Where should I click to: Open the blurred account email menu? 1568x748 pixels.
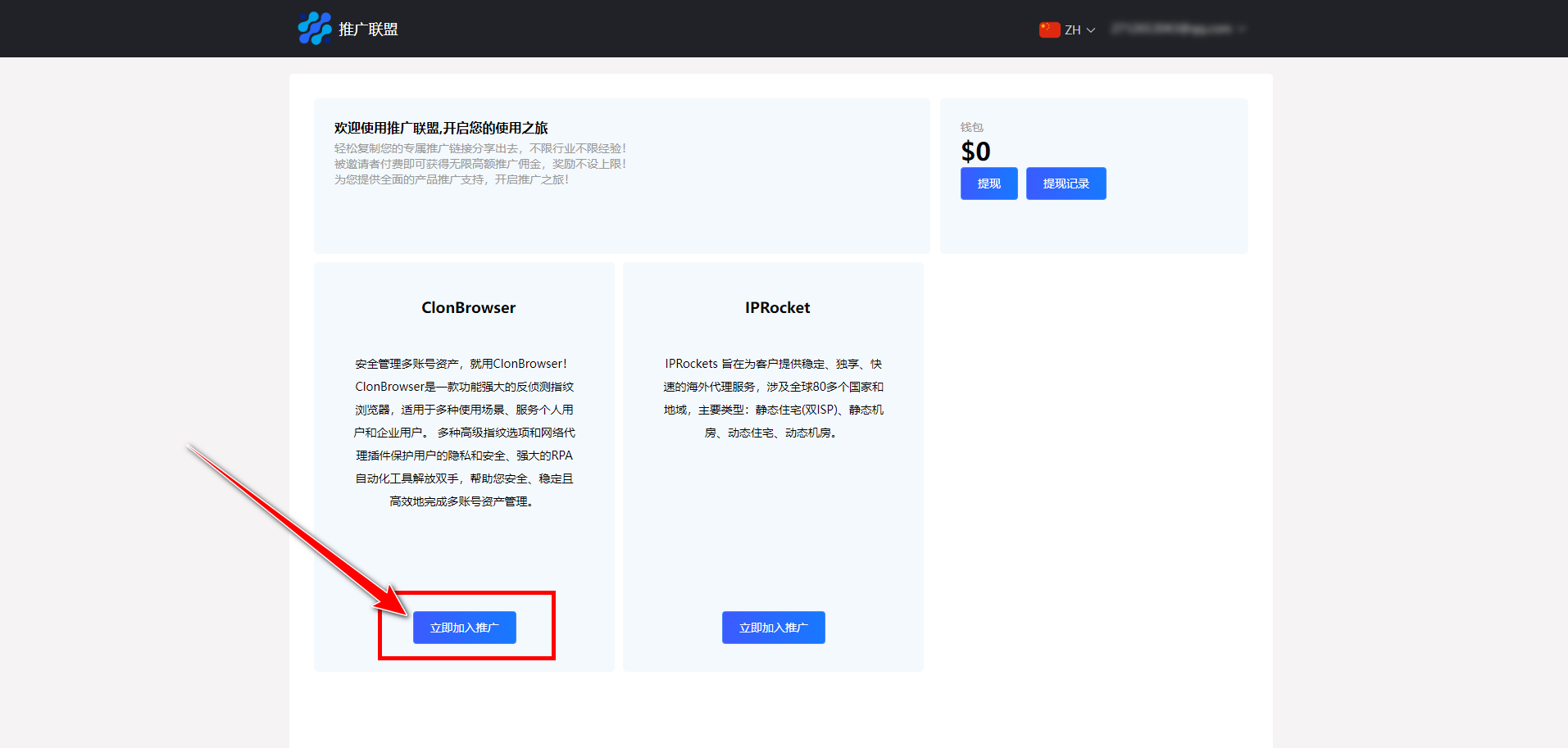tap(1171, 29)
